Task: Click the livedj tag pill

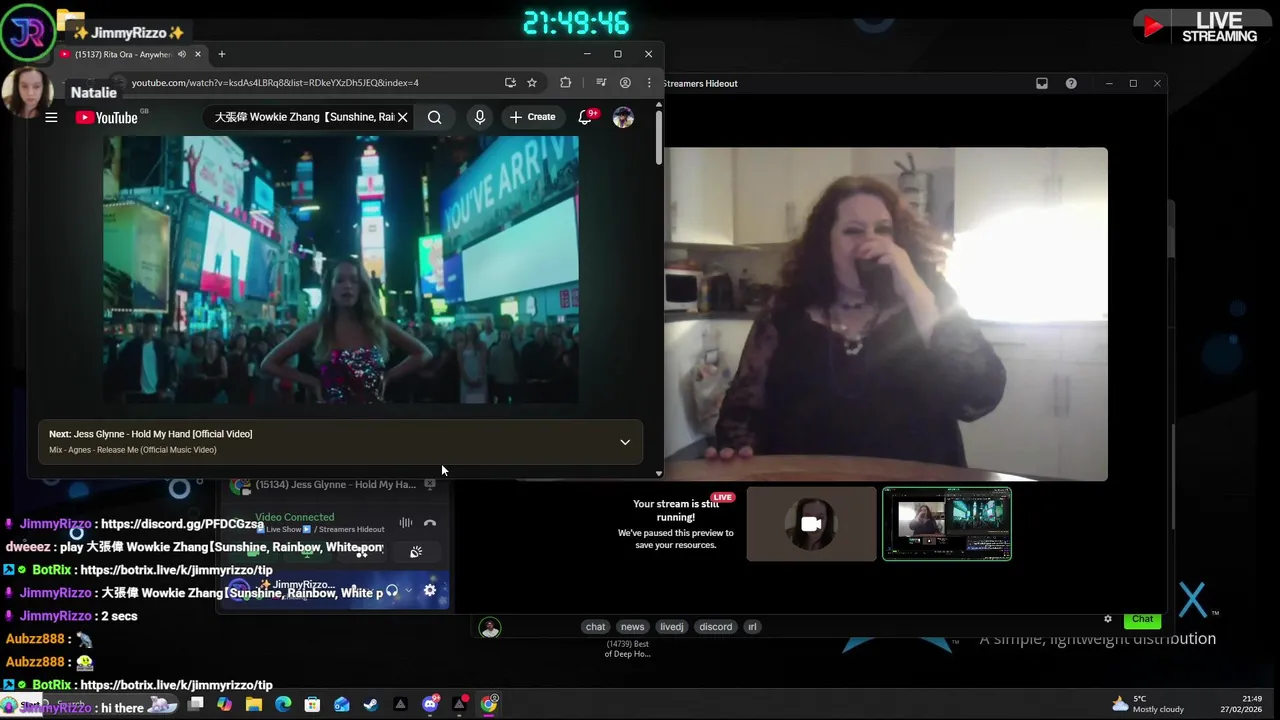Action: [672, 627]
